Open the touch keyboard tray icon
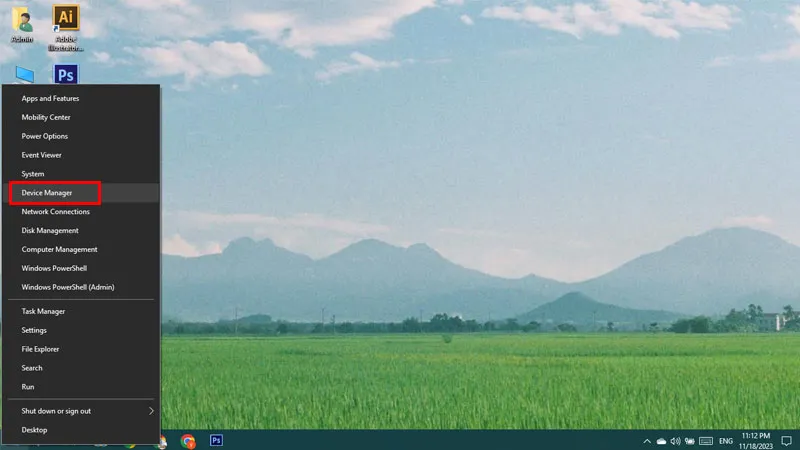The height and width of the screenshot is (450, 800). [706, 441]
